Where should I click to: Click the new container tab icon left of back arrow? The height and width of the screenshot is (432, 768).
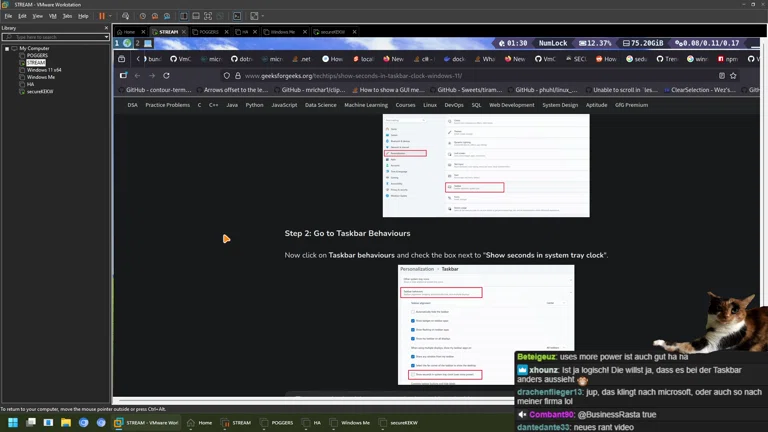(123, 75)
